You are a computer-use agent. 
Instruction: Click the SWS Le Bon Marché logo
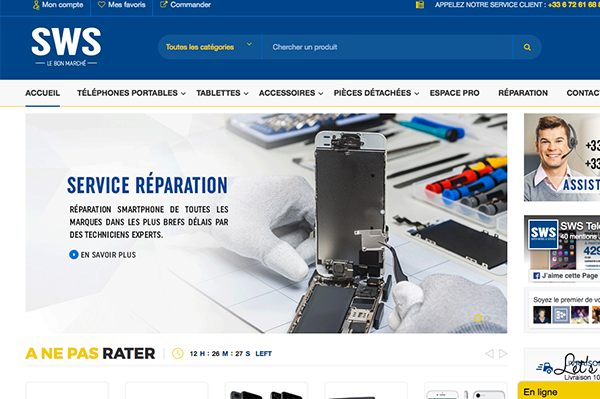coord(66,47)
